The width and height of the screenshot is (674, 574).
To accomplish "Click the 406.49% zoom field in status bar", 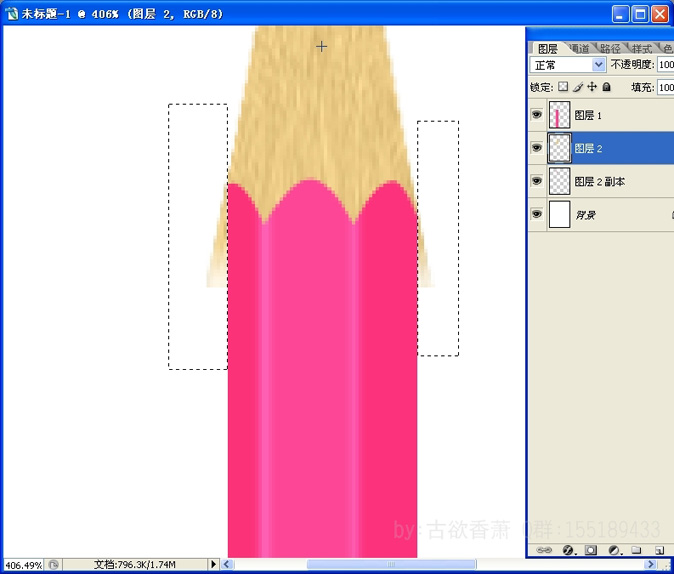I will (x=24, y=565).
